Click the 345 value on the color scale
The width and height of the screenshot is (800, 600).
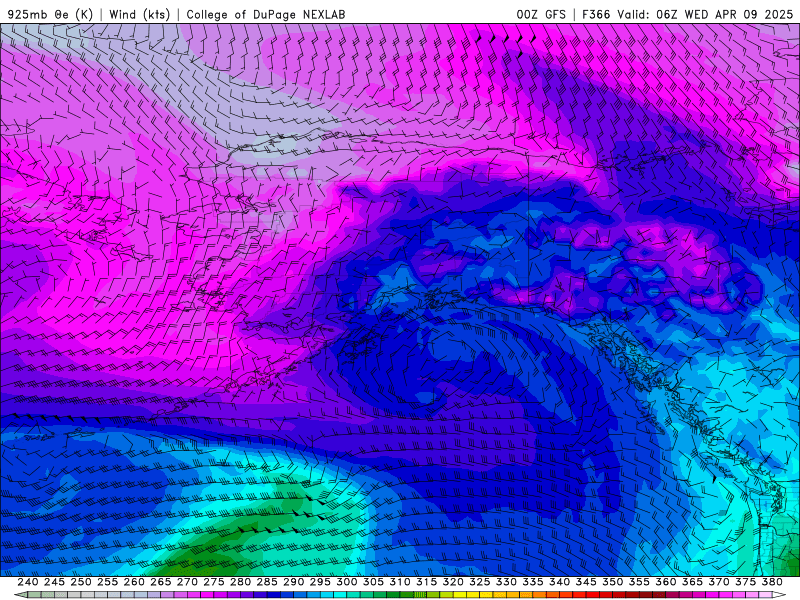click(x=586, y=582)
